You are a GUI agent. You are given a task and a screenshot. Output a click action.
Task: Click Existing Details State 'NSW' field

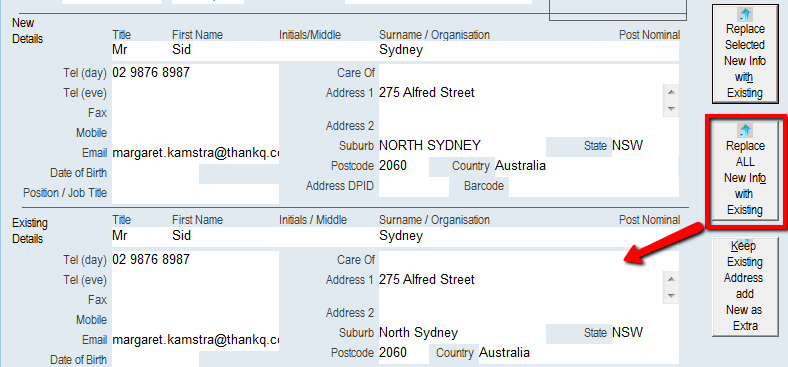[x=645, y=333]
